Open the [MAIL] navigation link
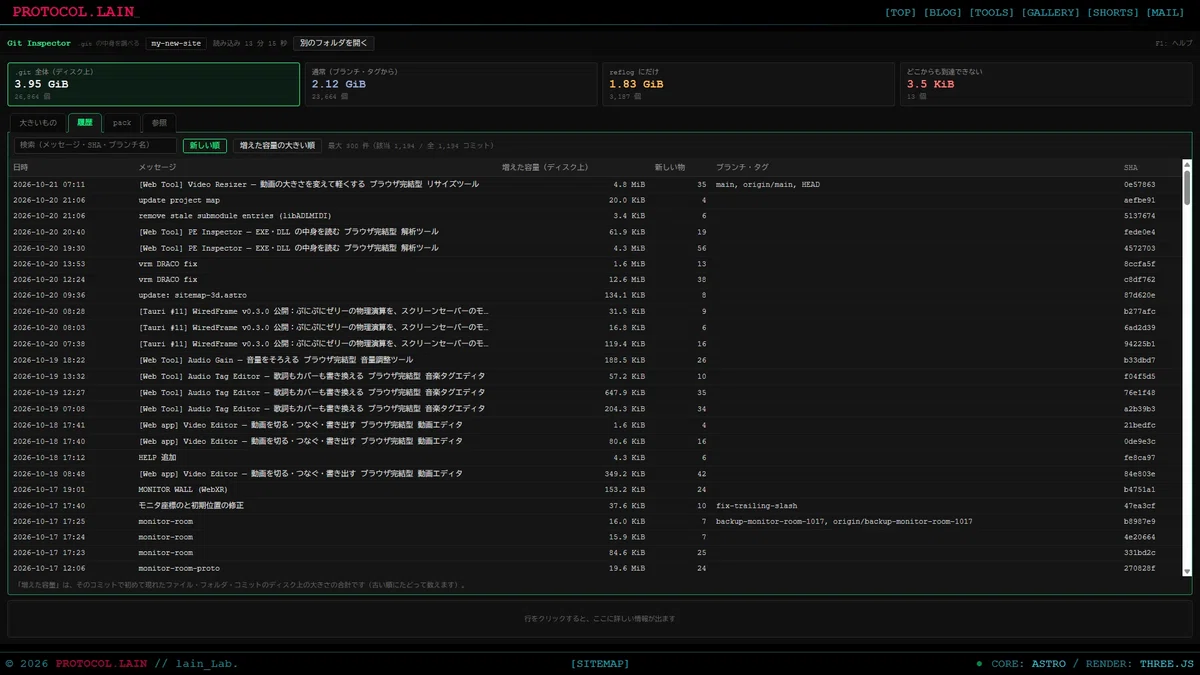This screenshot has width=1200, height=675. (1165, 13)
